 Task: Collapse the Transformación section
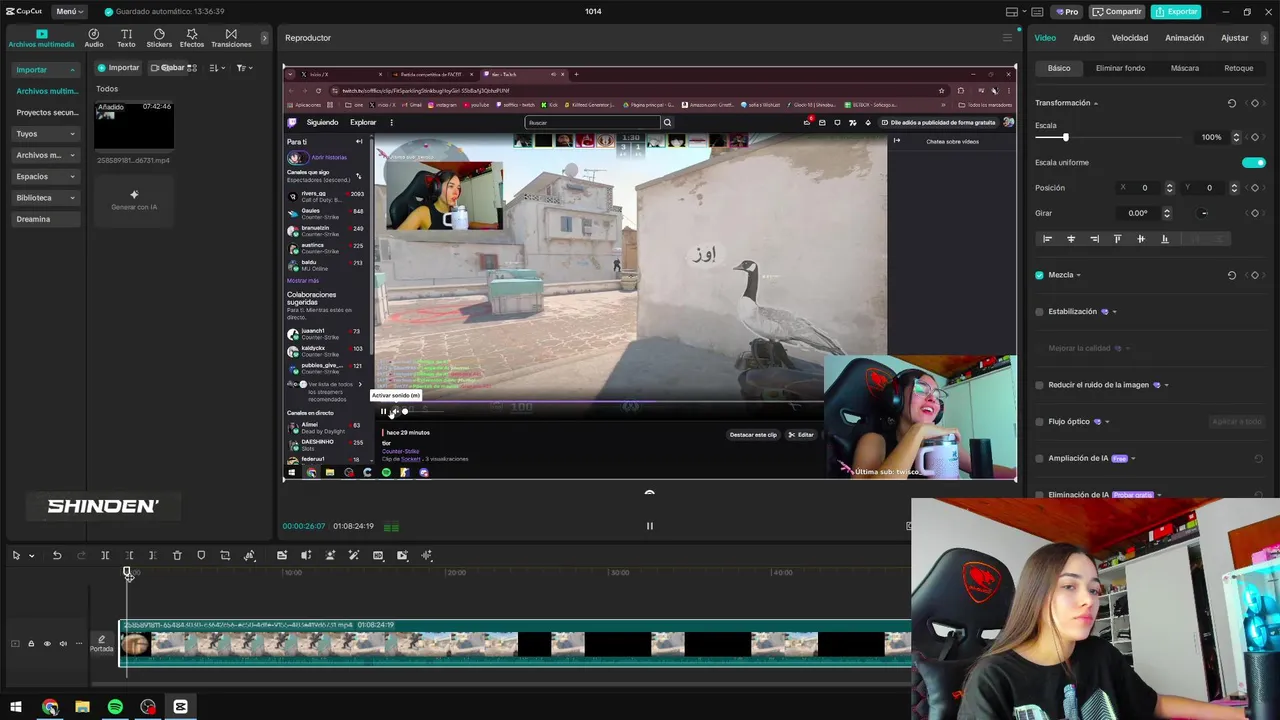[x=1096, y=103]
